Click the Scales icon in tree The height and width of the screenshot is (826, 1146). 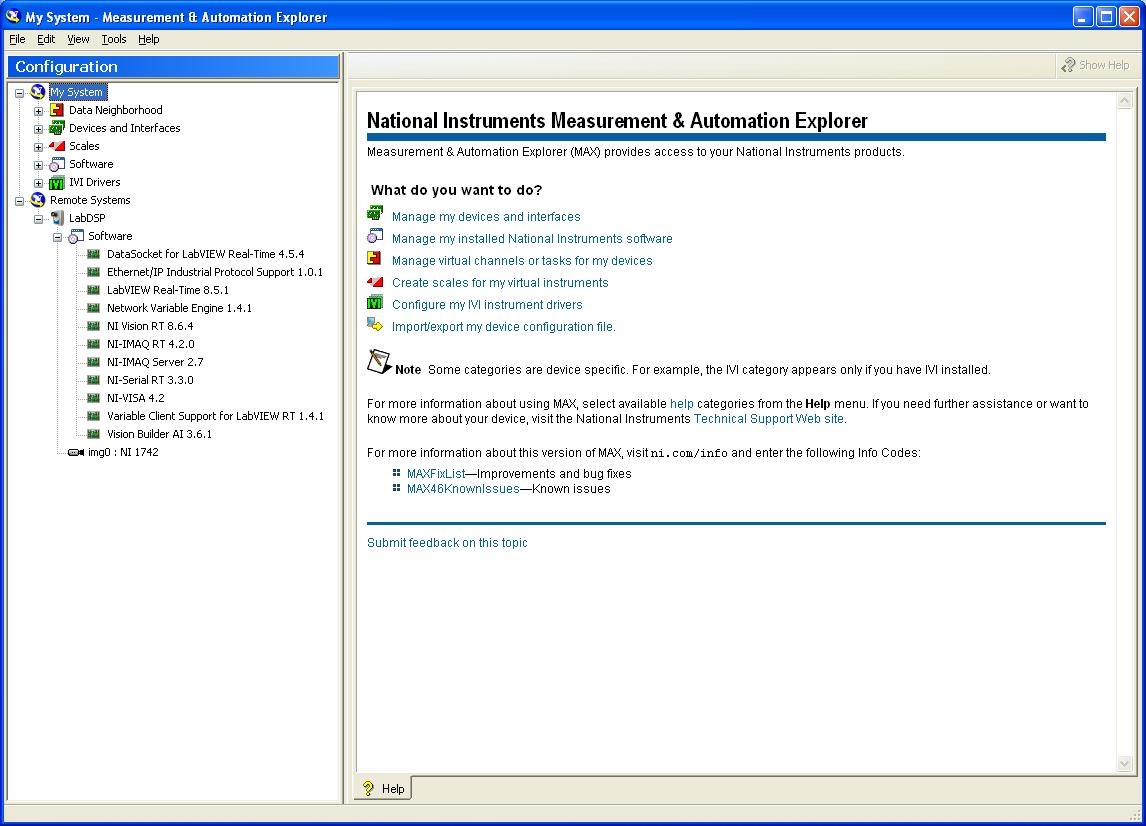pyautogui.click(x=57, y=146)
